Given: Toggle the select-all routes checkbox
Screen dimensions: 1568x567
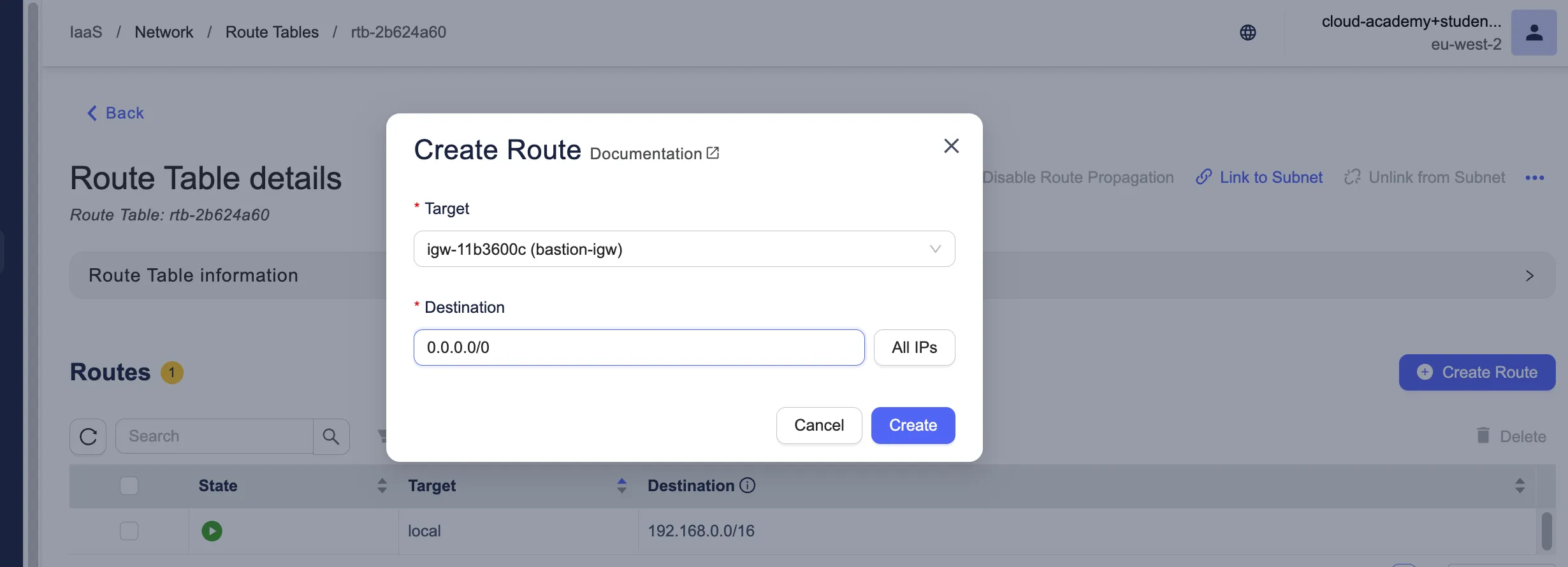Looking at the screenshot, I should coord(129,485).
